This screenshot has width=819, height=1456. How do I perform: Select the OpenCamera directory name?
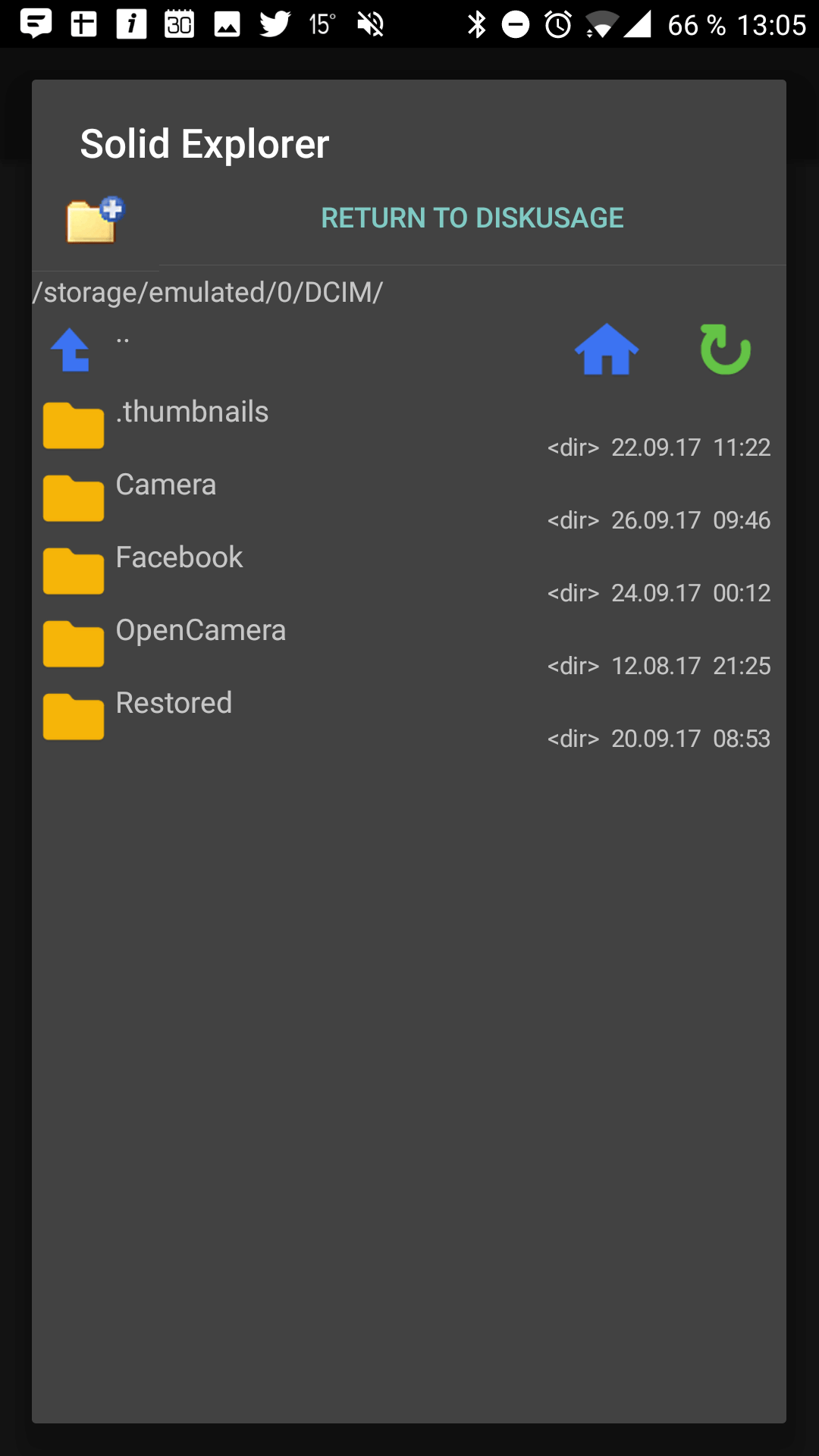[201, 630]
